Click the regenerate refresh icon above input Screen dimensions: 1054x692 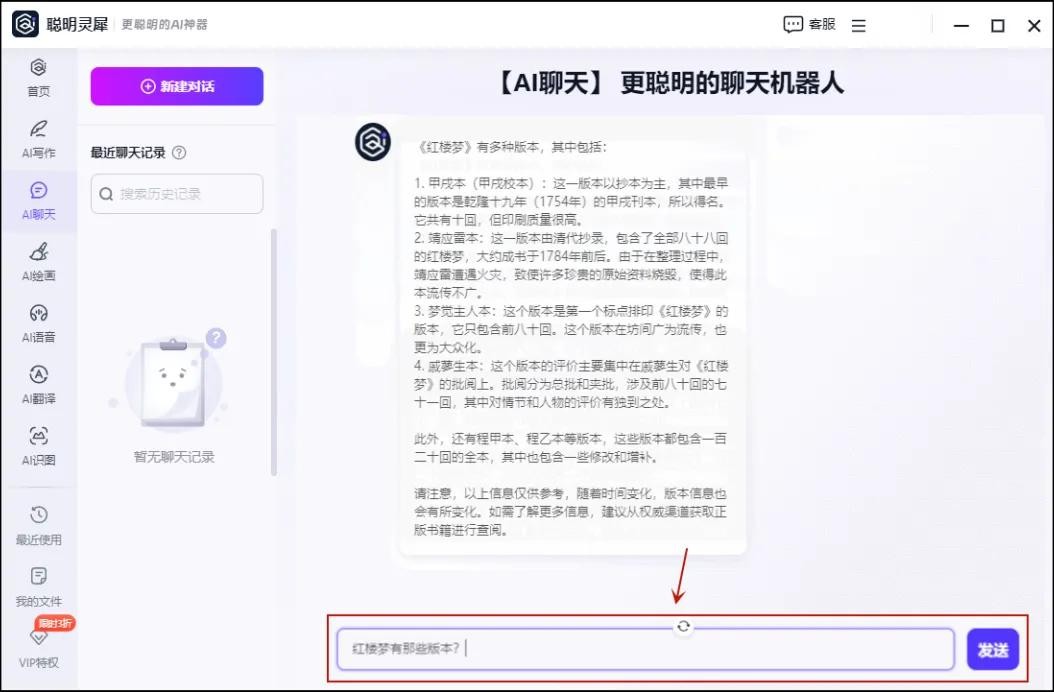(x=683, y=626)
